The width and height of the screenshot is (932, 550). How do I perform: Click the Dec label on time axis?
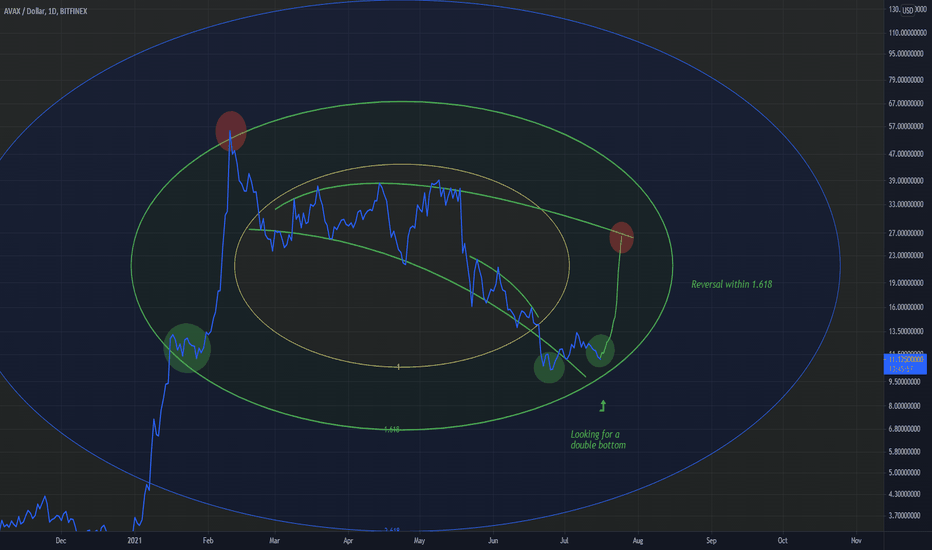[x=61, y=540]
